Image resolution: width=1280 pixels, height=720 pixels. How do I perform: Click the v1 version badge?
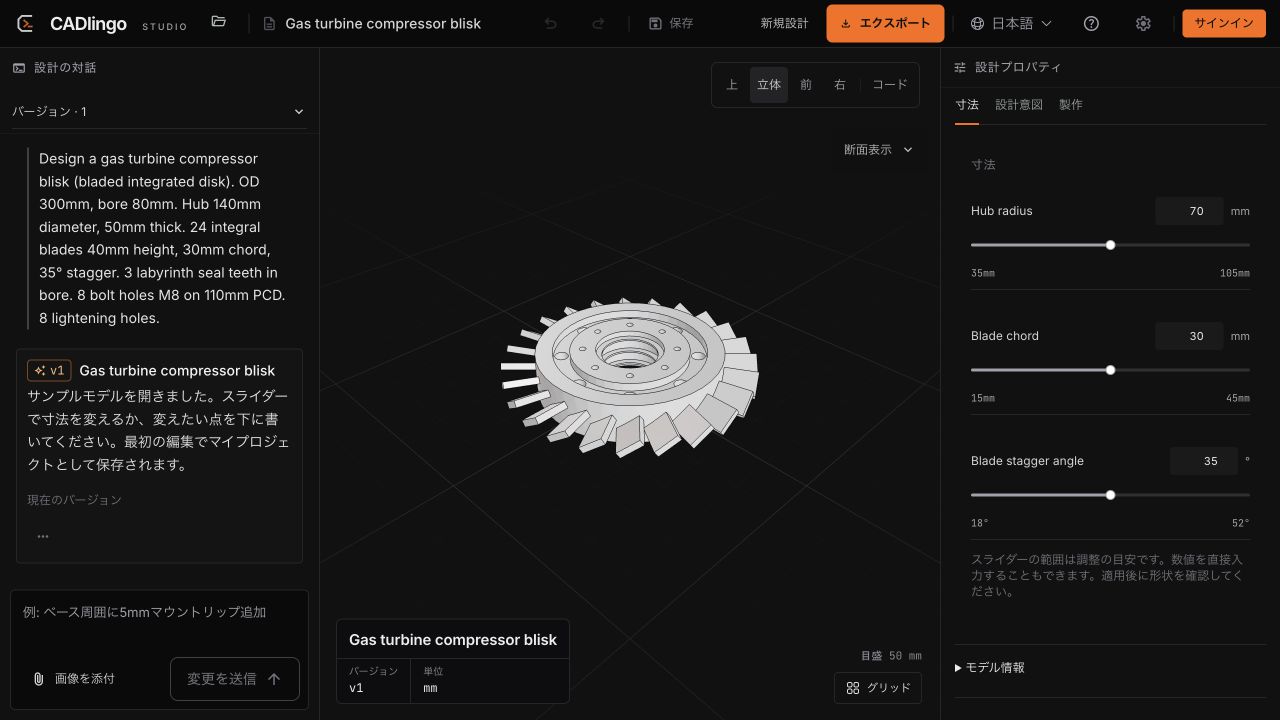[49, 370]
